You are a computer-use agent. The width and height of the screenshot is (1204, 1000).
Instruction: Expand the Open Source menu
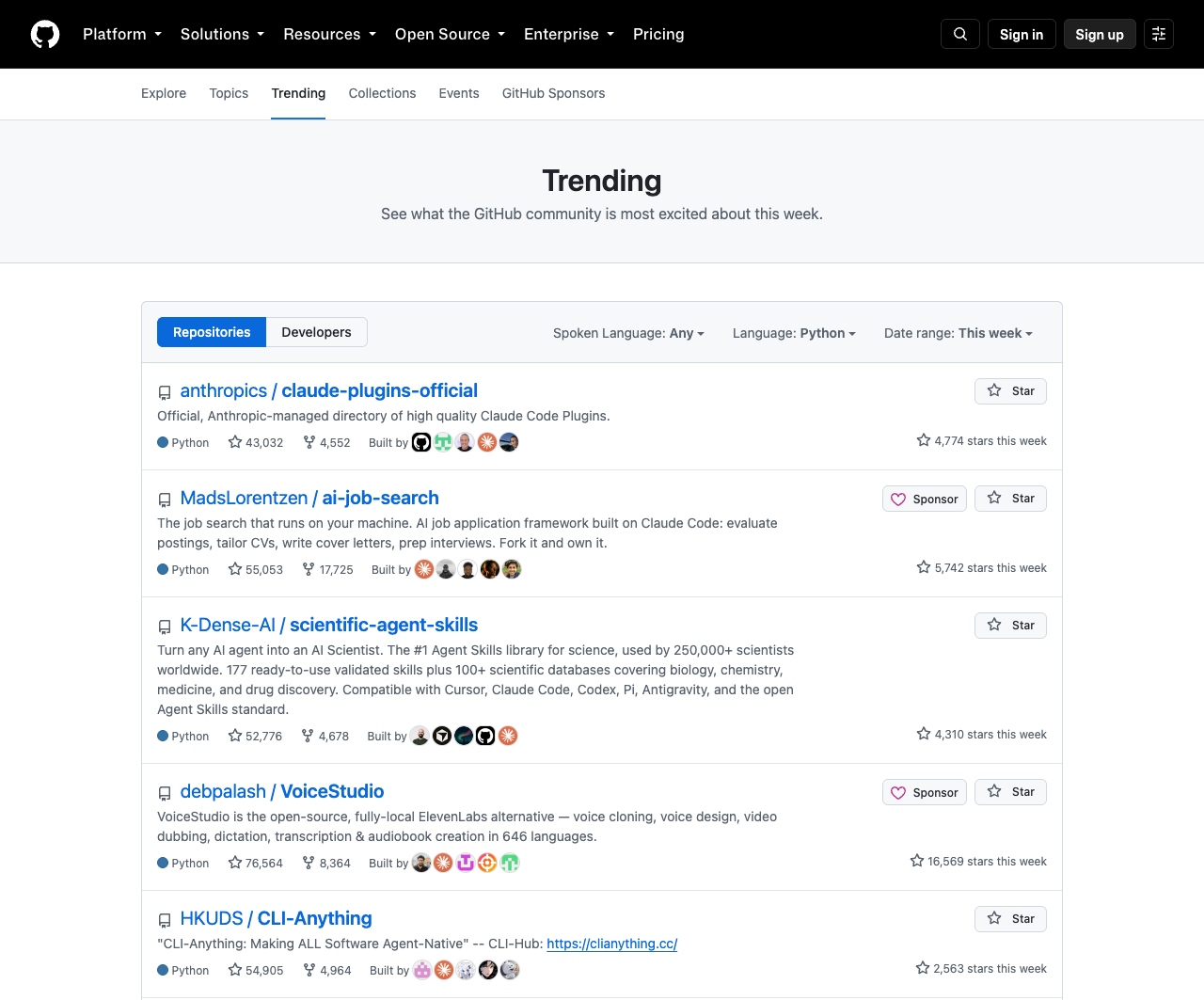450,34
